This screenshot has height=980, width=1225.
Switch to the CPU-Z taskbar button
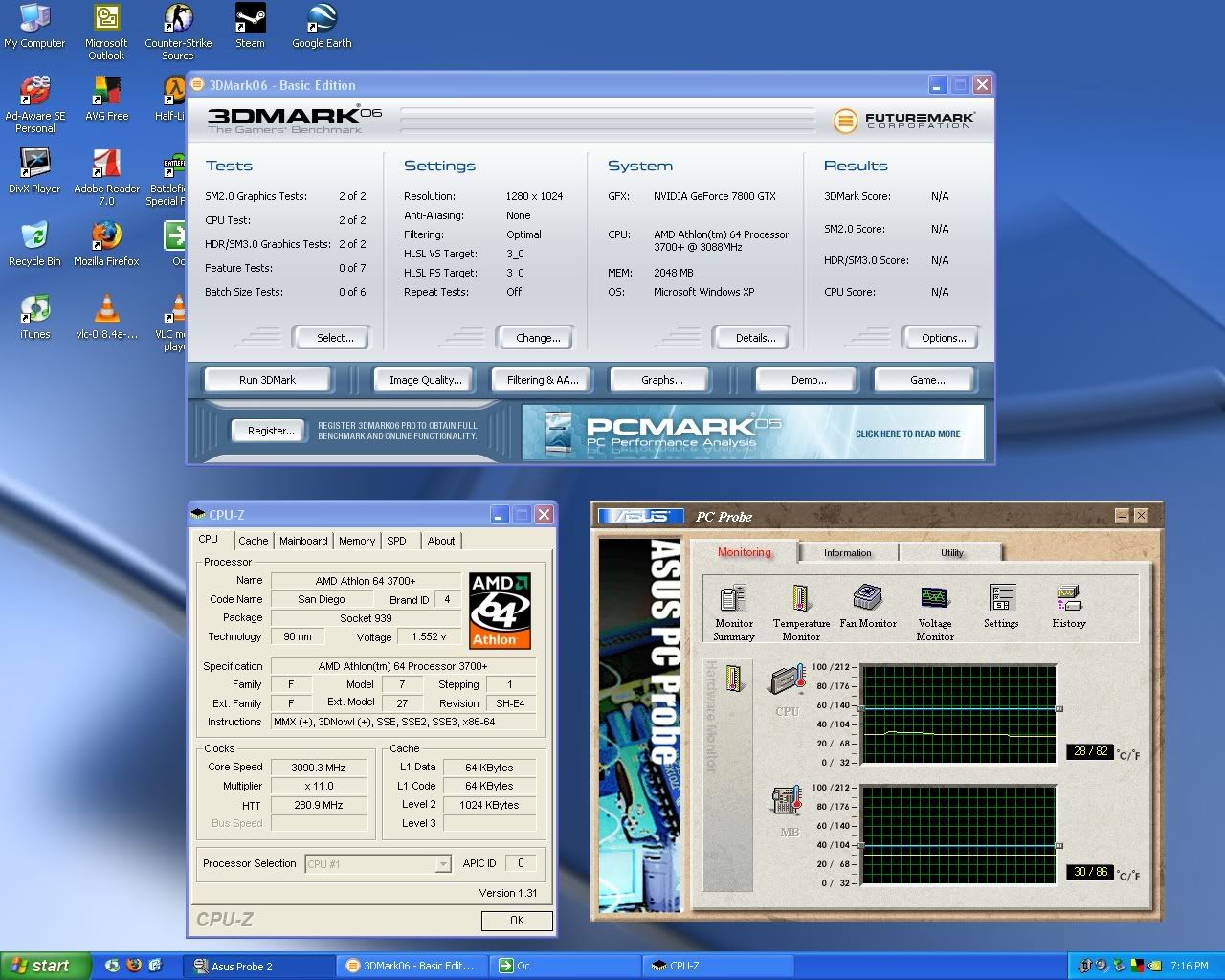(716, 966)
